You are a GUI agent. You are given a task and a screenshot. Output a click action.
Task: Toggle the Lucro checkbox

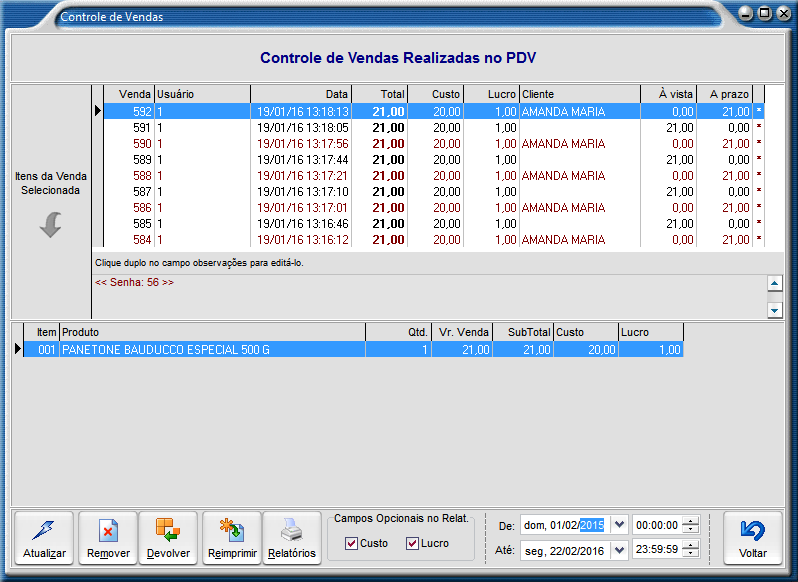tap(412, 543)
